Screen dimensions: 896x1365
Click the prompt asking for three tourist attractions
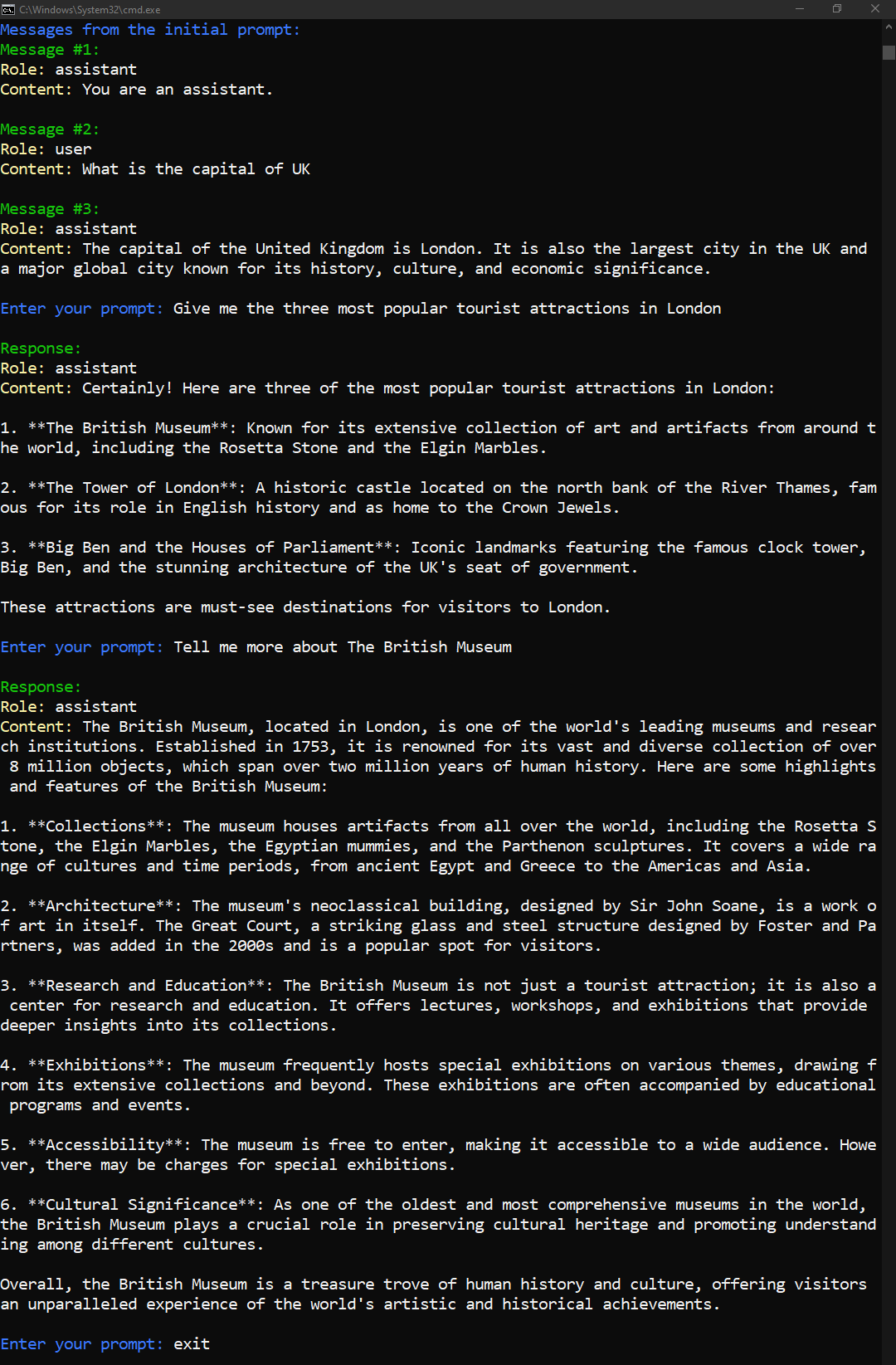(x=447, y=309)
